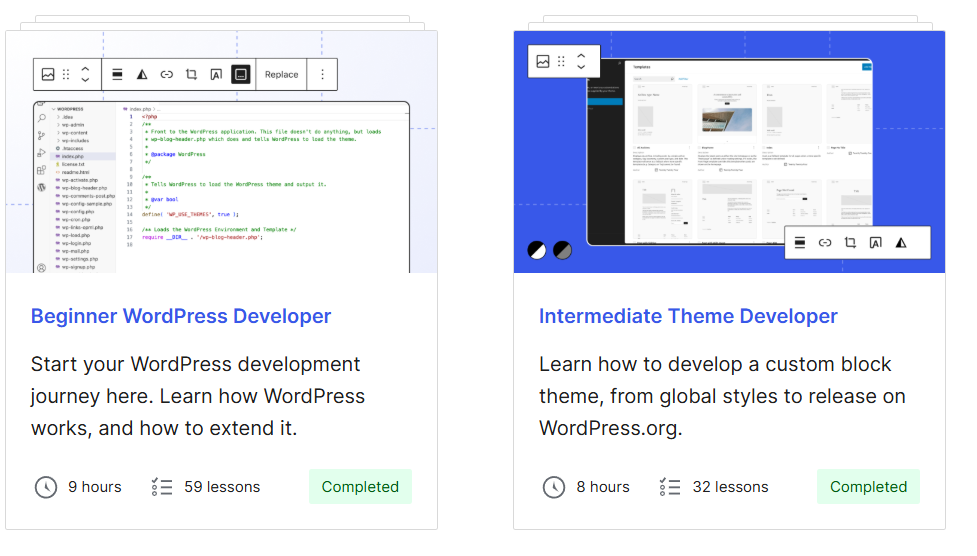Click the drag handle in Intermediate card toolbar
The width and height of the screenshot is (977, 556).
561,61
